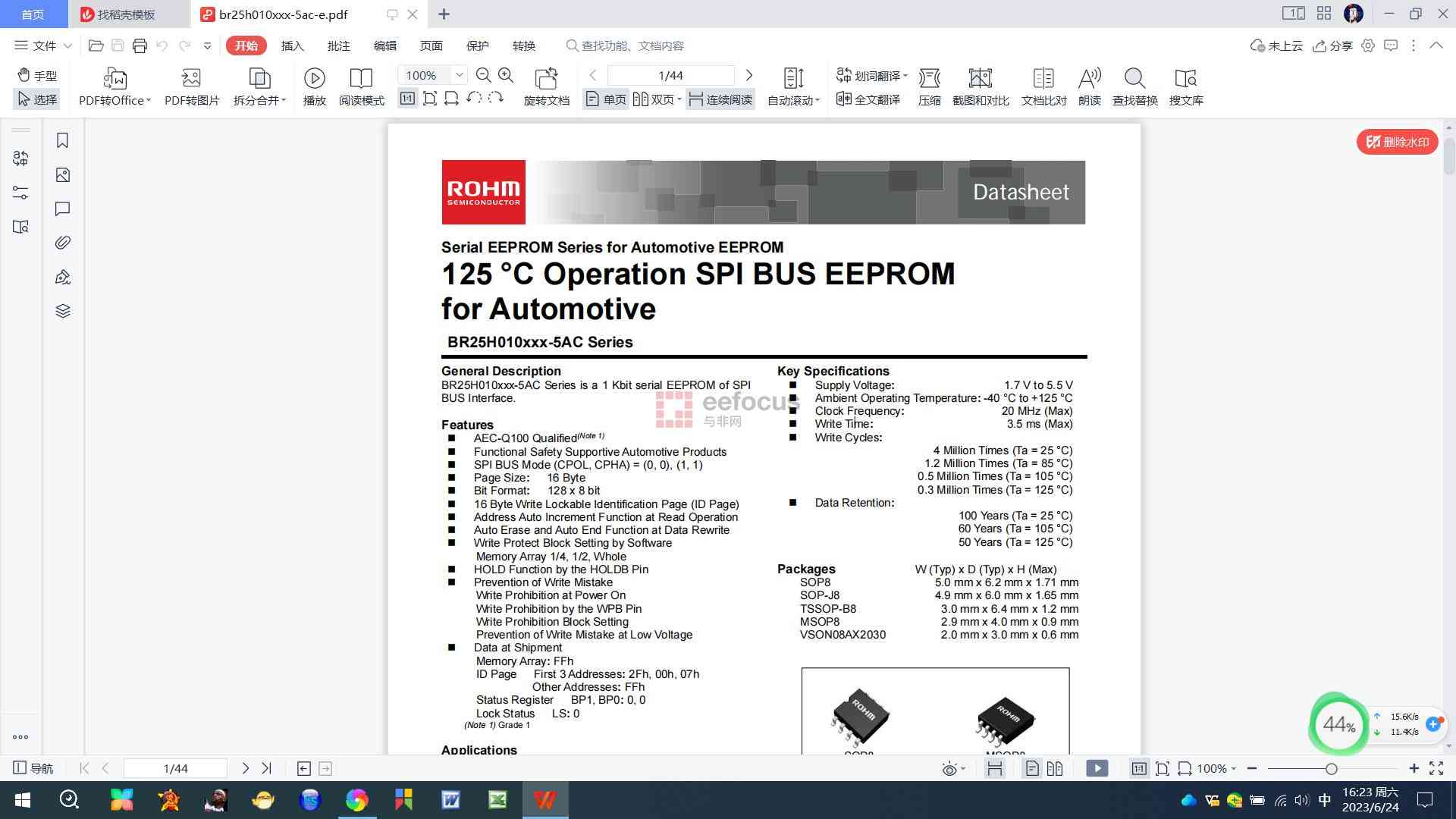The width and height of the screenshot is (1456, 819).
Task: Expand the 拆分合并 dropdown
Action: pos(284,100)
